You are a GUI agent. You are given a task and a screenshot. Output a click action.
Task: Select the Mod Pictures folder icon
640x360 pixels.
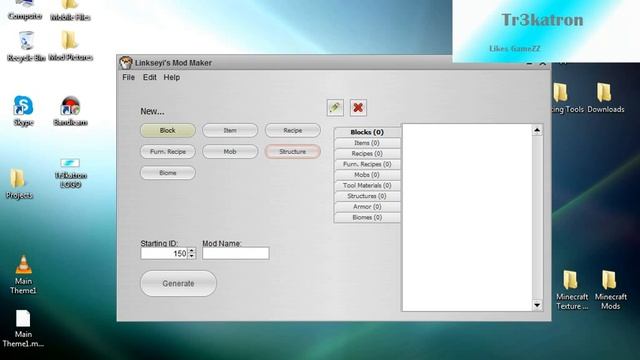(70, 47)
